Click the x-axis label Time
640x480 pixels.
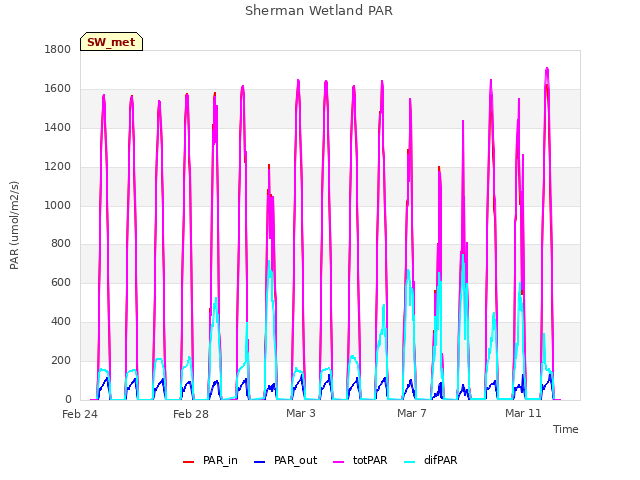click(566, 429)
